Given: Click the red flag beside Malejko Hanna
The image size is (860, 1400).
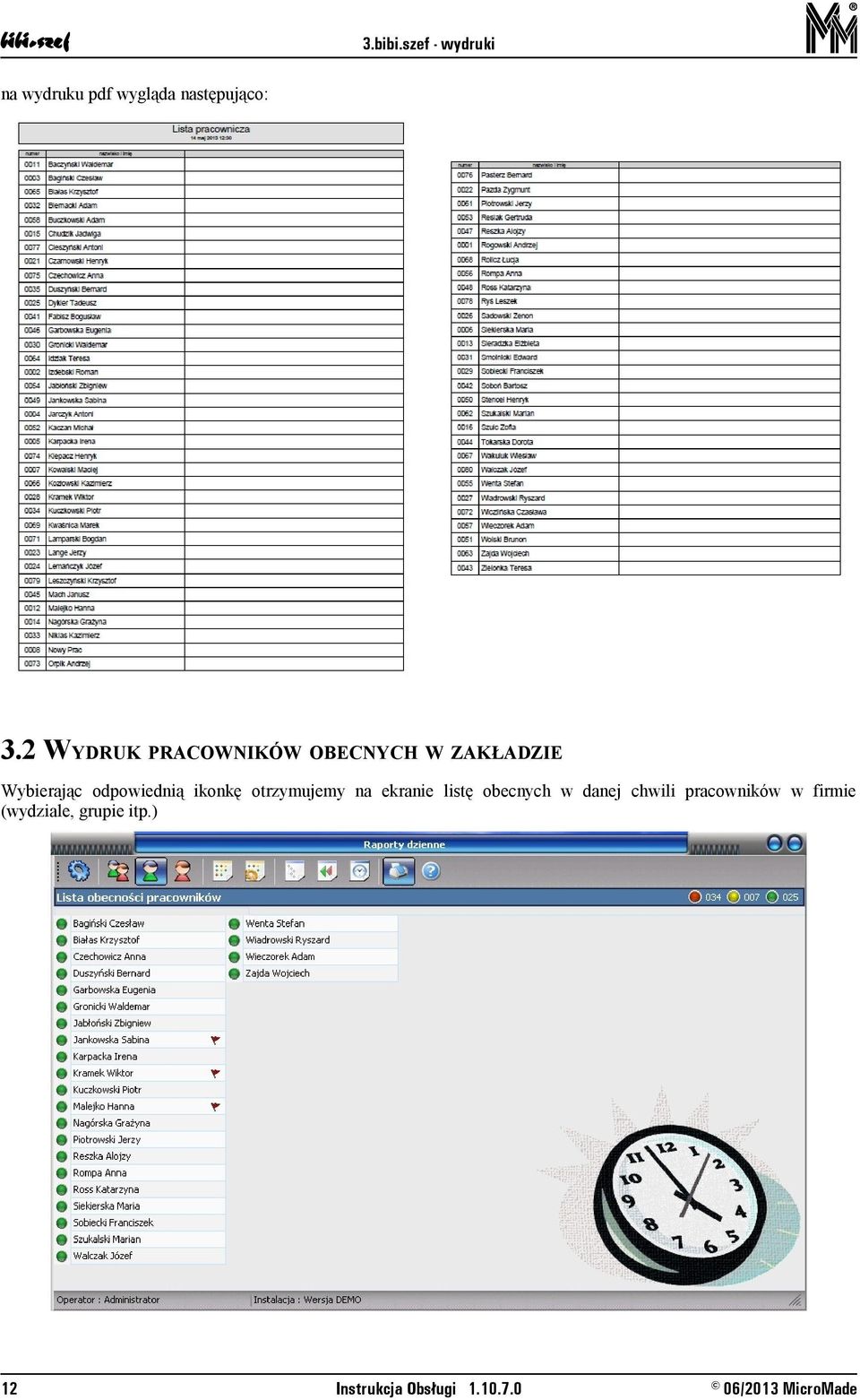Looking at the screenshot, I should click(215, 1107).
